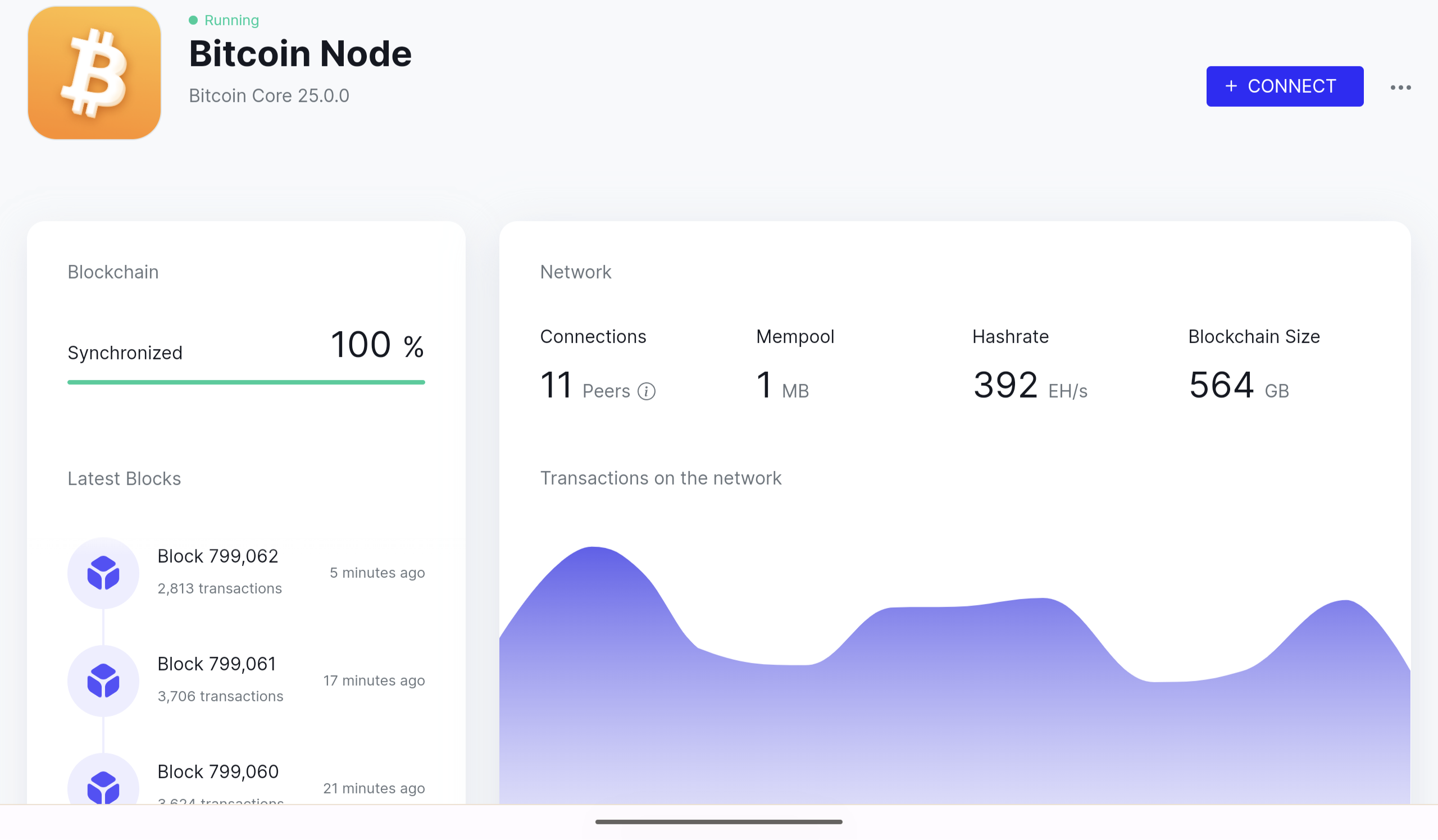Screen dimensions: 1438x840
Task: Click the home indicator bar at bottom
Action: point(718,822)
